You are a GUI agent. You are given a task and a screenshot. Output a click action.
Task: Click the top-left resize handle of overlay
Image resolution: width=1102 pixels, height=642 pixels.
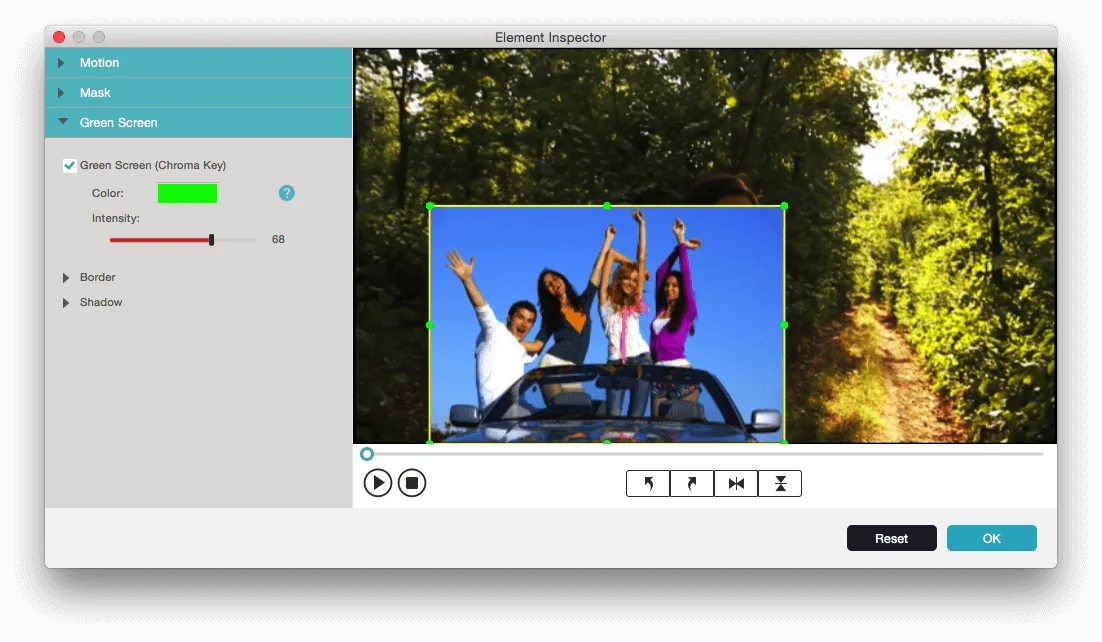pos(430,206)
